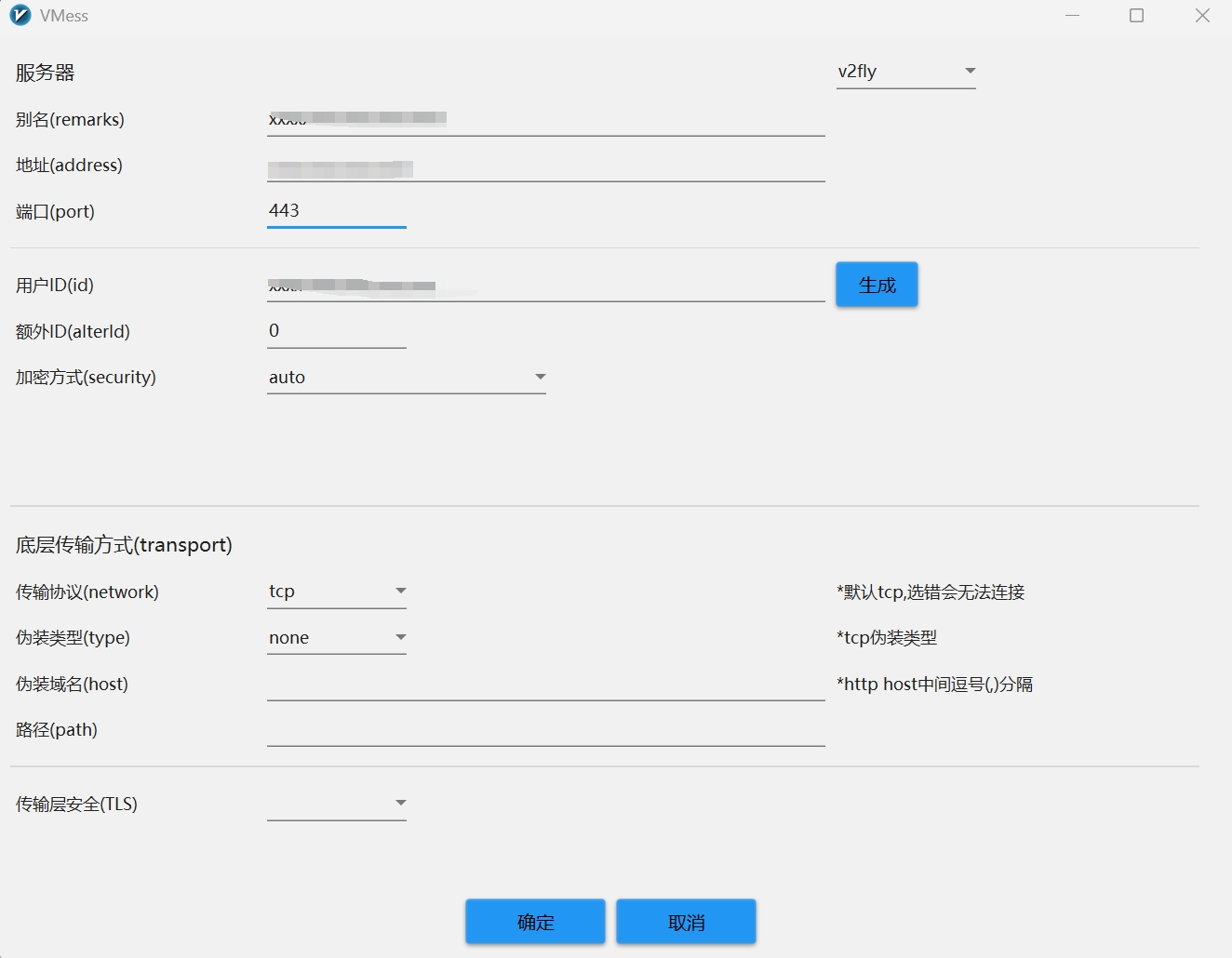Click the alterId field showing 0

(336, 331)
